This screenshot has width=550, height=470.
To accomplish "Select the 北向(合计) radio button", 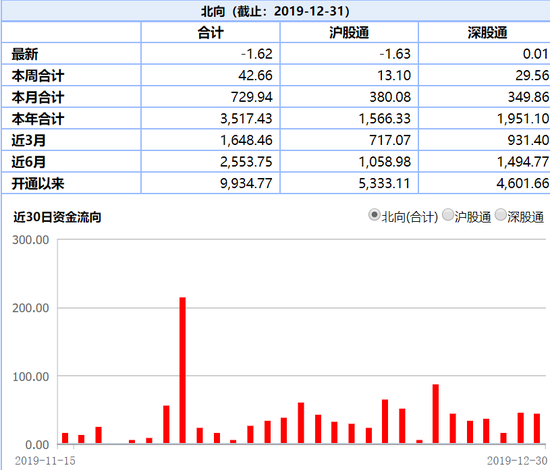I will click(x=374, y=215).
